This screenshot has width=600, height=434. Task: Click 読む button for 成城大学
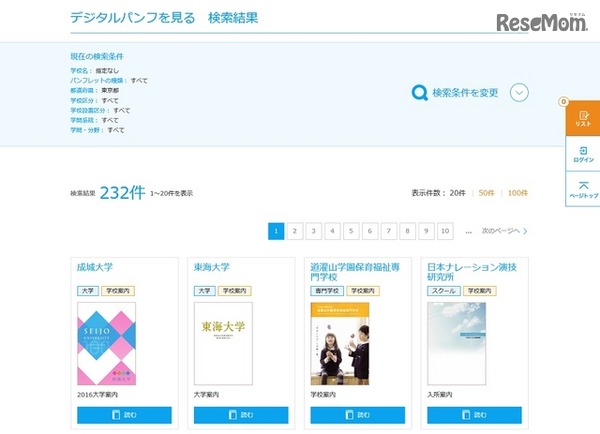point(124,415)
